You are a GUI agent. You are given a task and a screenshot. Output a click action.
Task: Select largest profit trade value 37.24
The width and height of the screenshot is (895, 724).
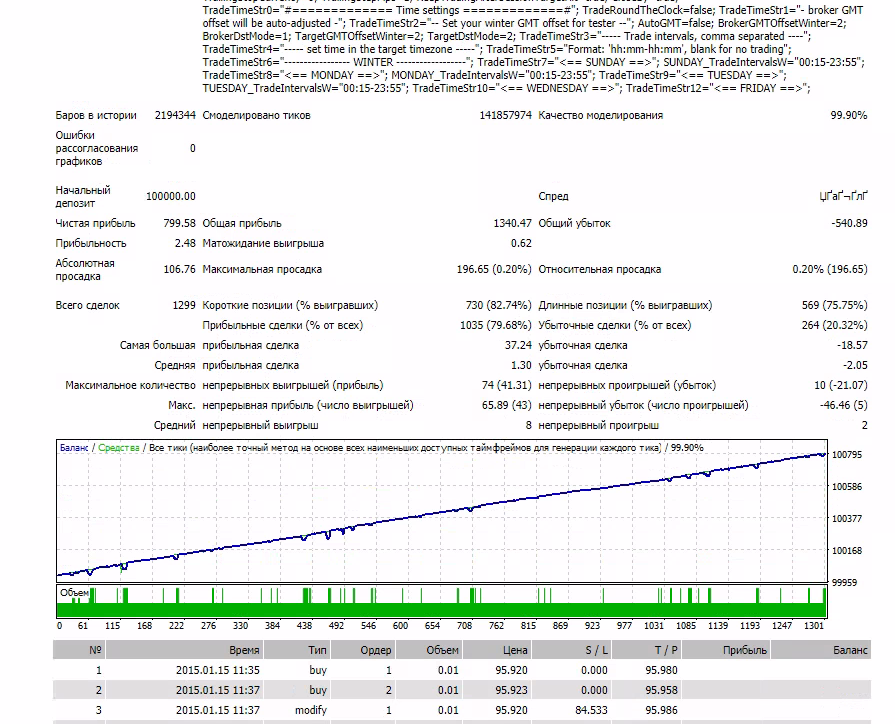pos(518,345)
